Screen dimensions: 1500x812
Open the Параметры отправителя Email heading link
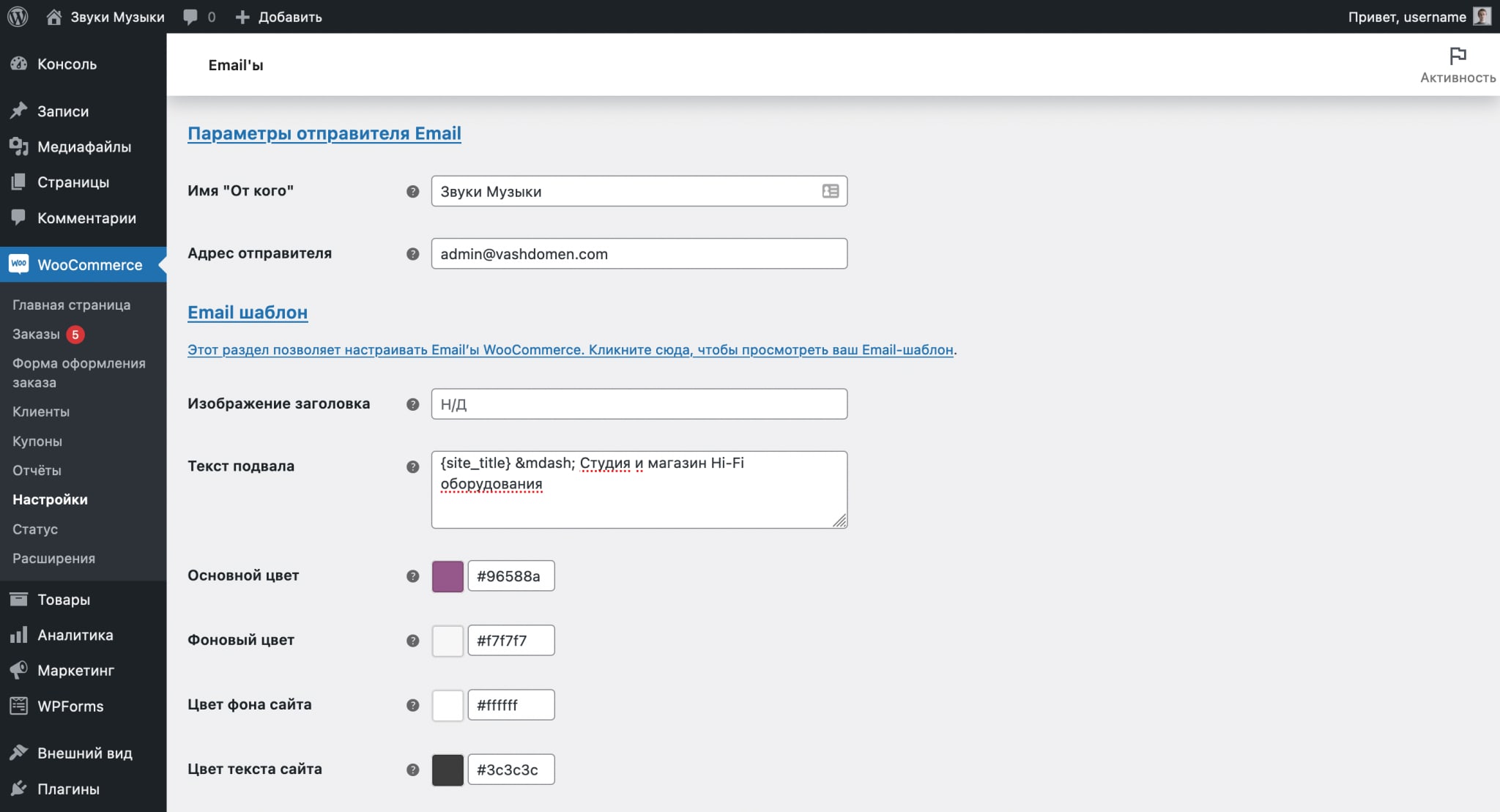click(324, 133)
